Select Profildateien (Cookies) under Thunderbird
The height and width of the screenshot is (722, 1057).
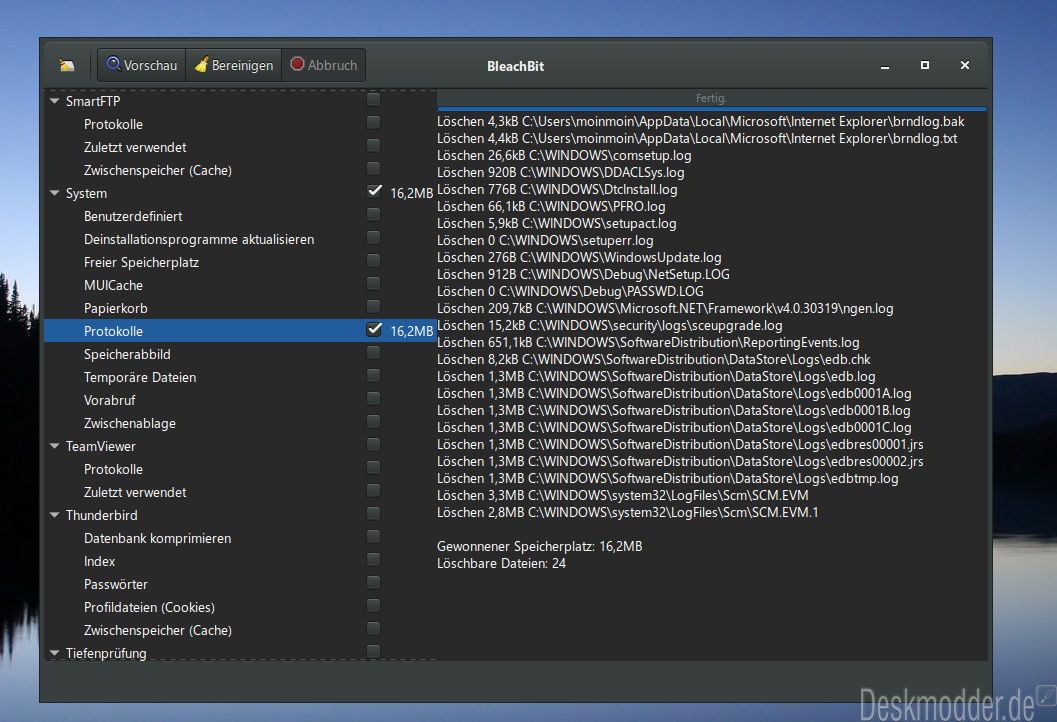(x=149, y=607)
